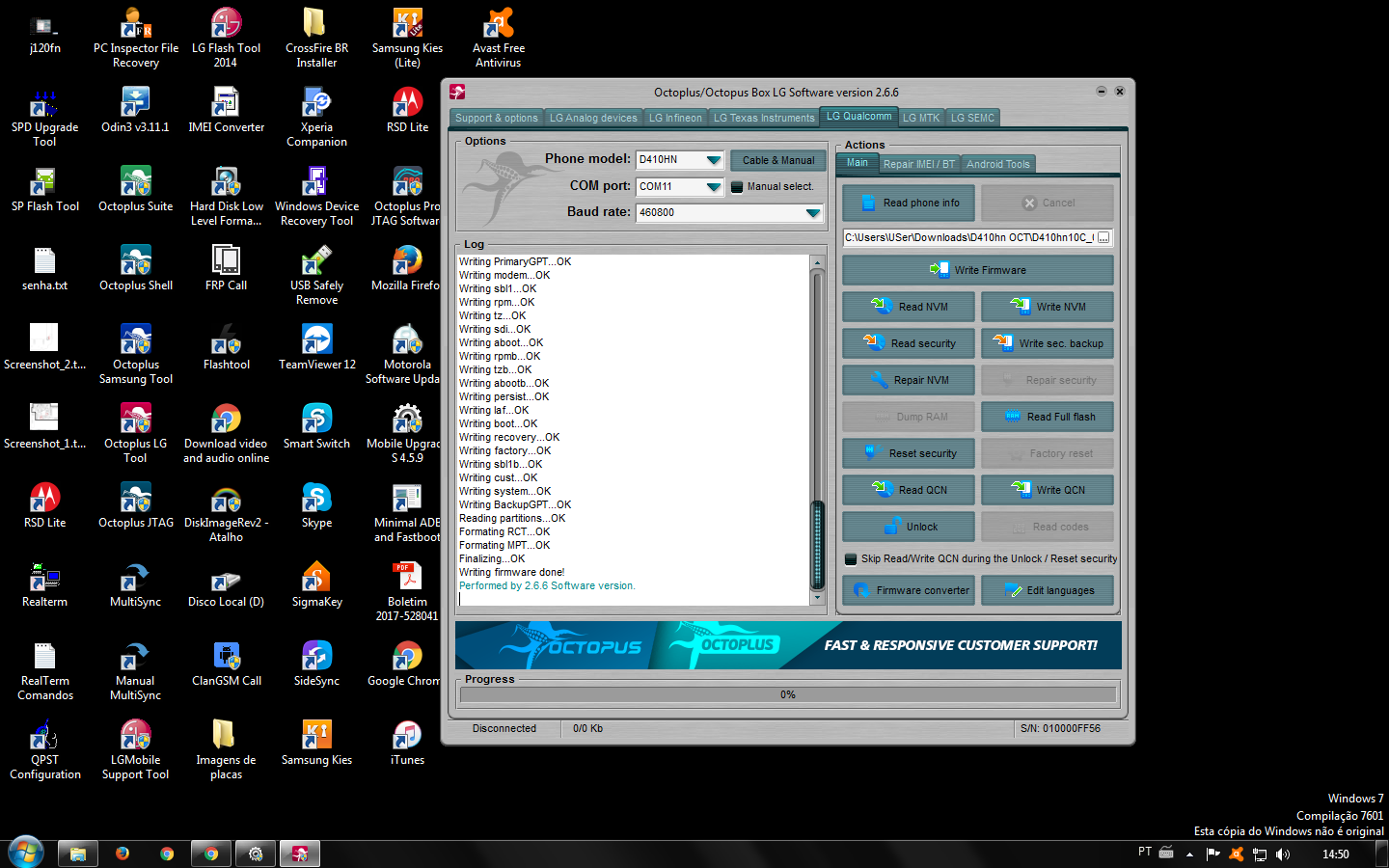The width and height of the screenshot is (1389, 868).
Task: Open iTunes desktop icon
Action: [407, 743]
